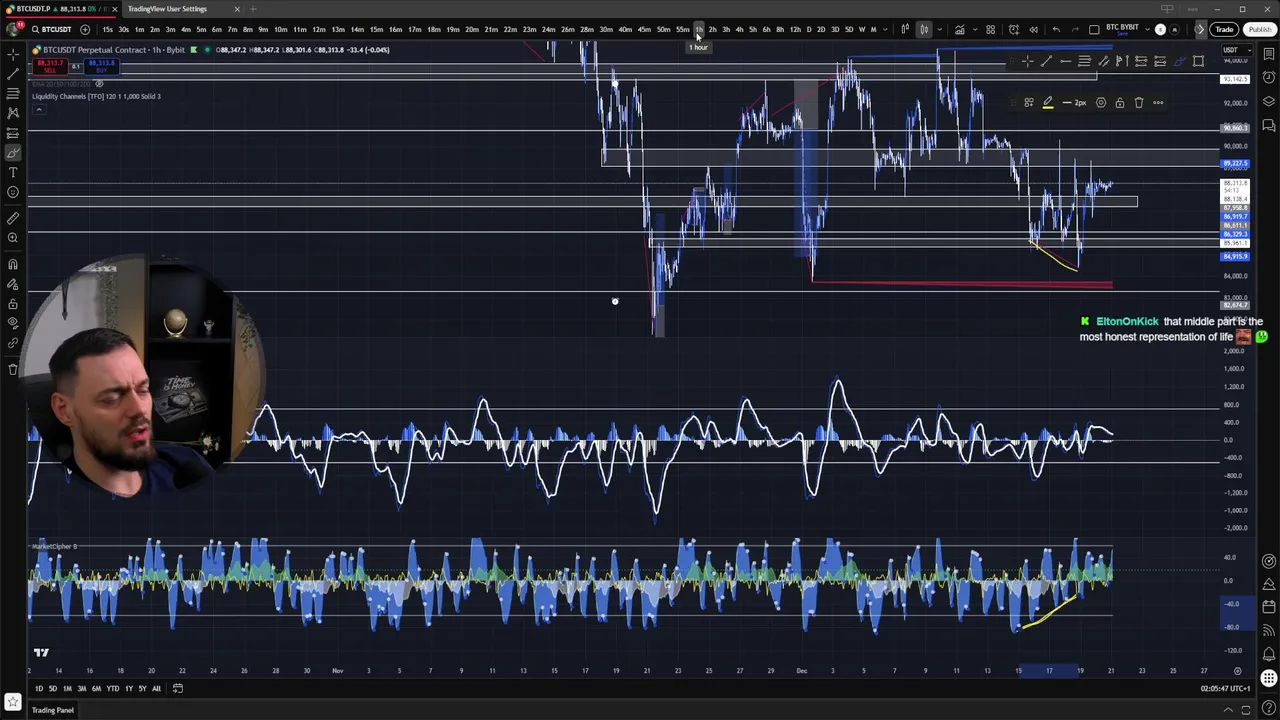Open drawing templates icon in style toolbar
Viewport: 1280px width, 720px height.
[1028, 102]
